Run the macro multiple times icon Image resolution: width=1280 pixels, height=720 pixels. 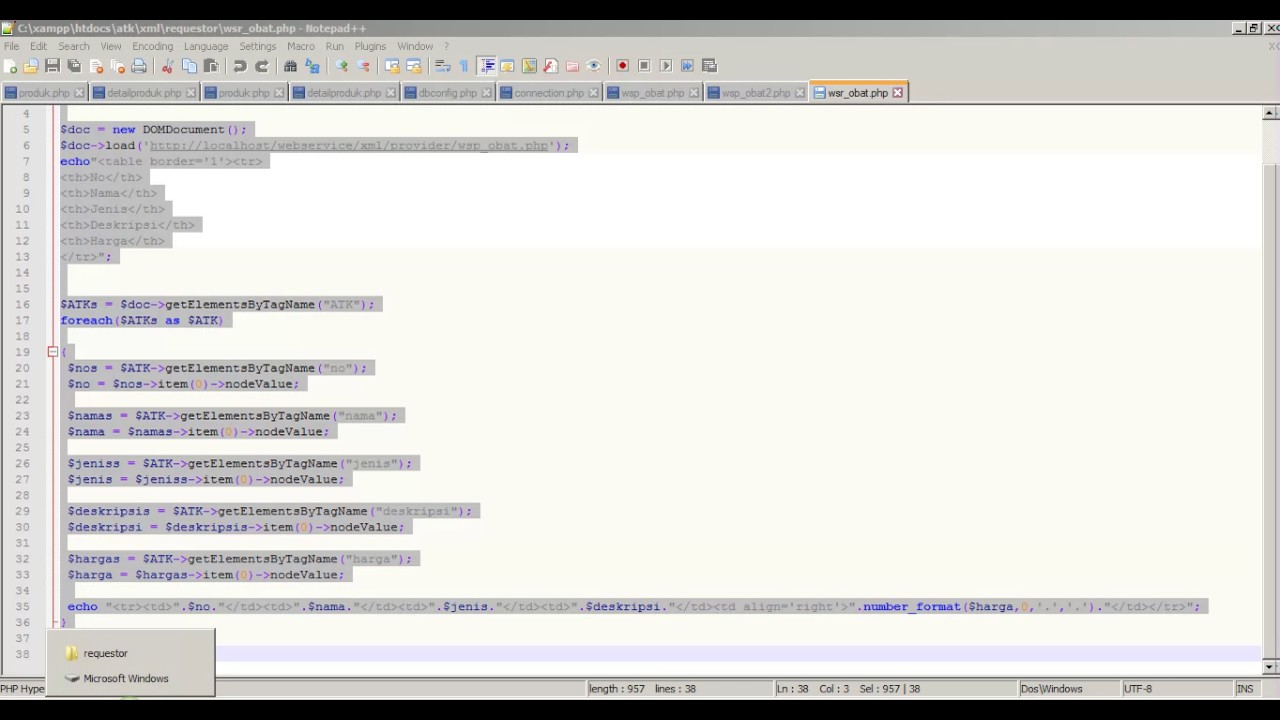tap(687, 66)
